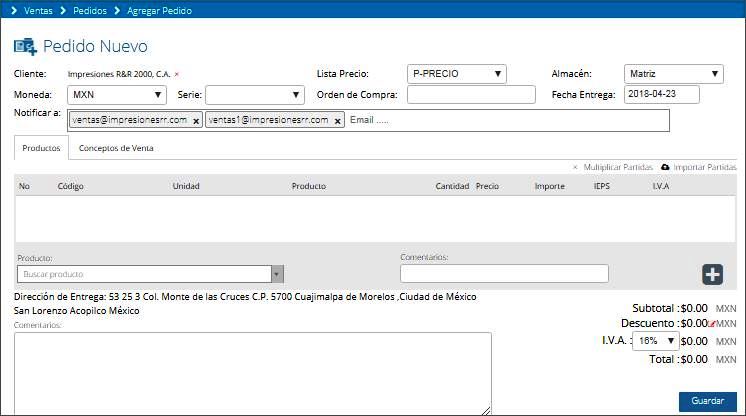Open the Almacén Matriz dropdown
This screenshot has height=416, width=746.
(x=674, y=74)
